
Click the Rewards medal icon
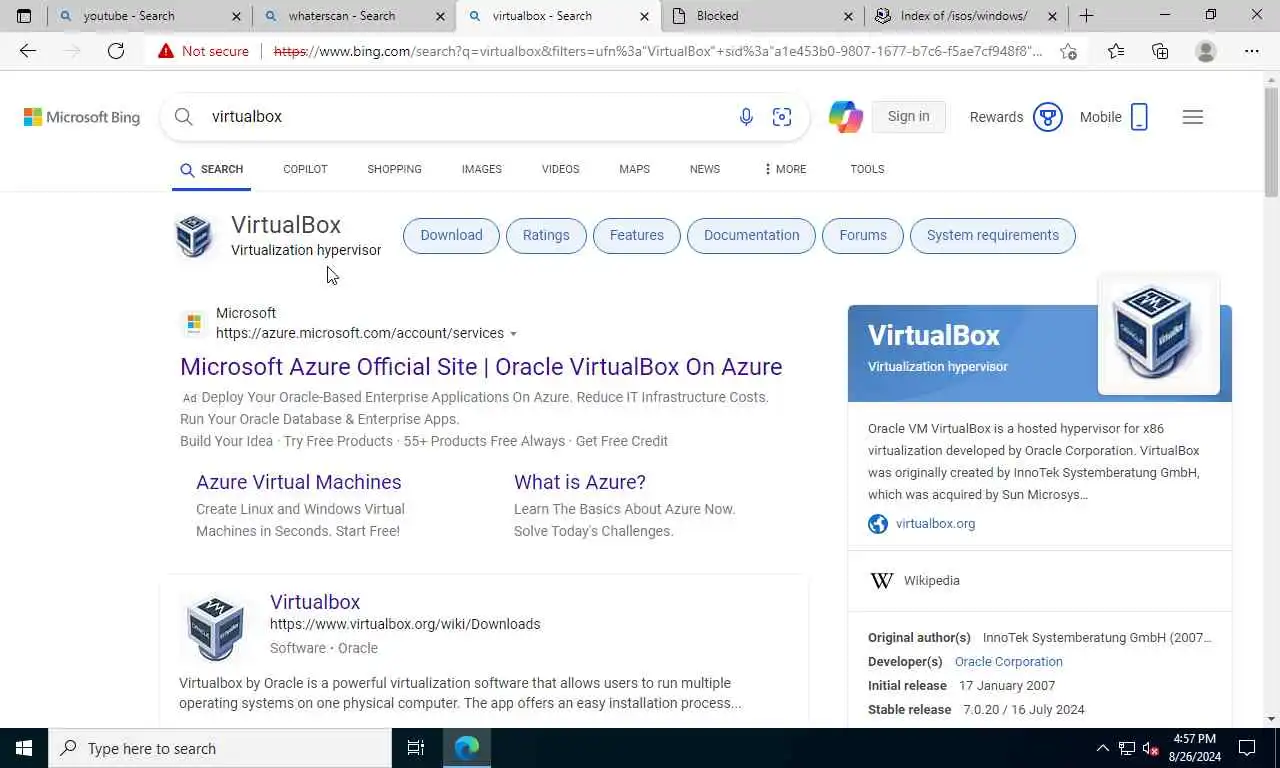1048,117
